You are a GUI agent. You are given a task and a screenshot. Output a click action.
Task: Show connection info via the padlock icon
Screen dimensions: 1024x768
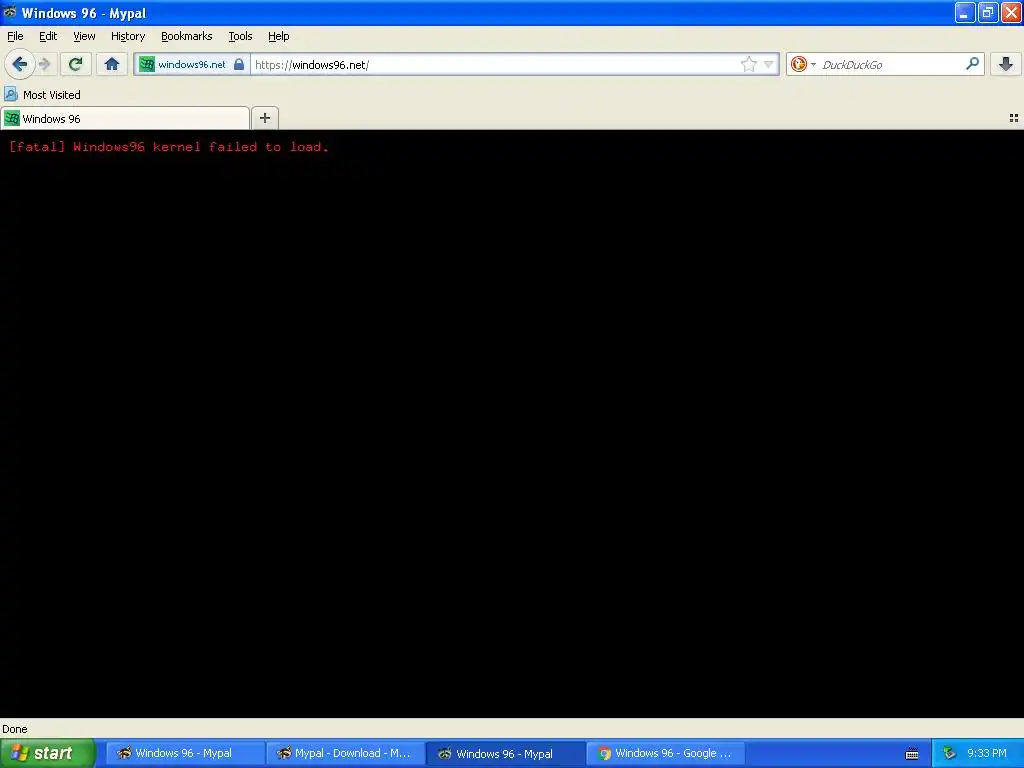point(239,64)
